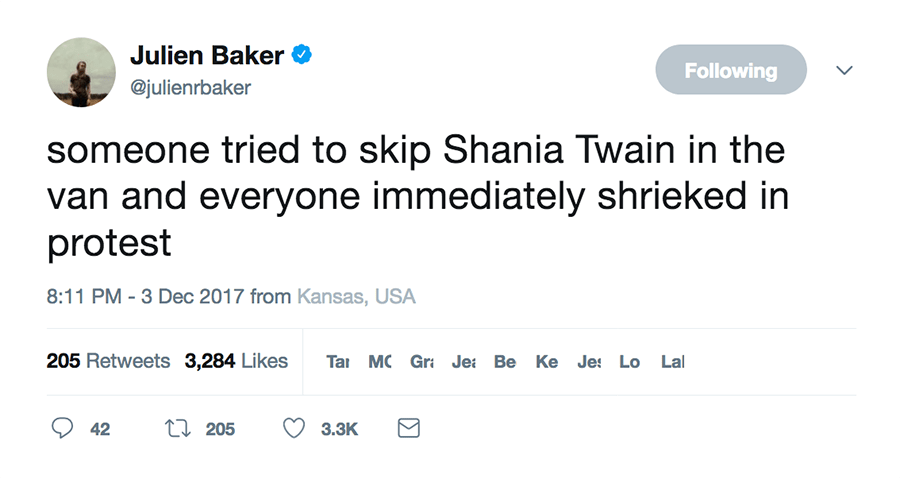View the 205 Retweets list
Image resolution: width=900 pixels, height=479 pixels.
pyautogui.click(x=108, y=361)
